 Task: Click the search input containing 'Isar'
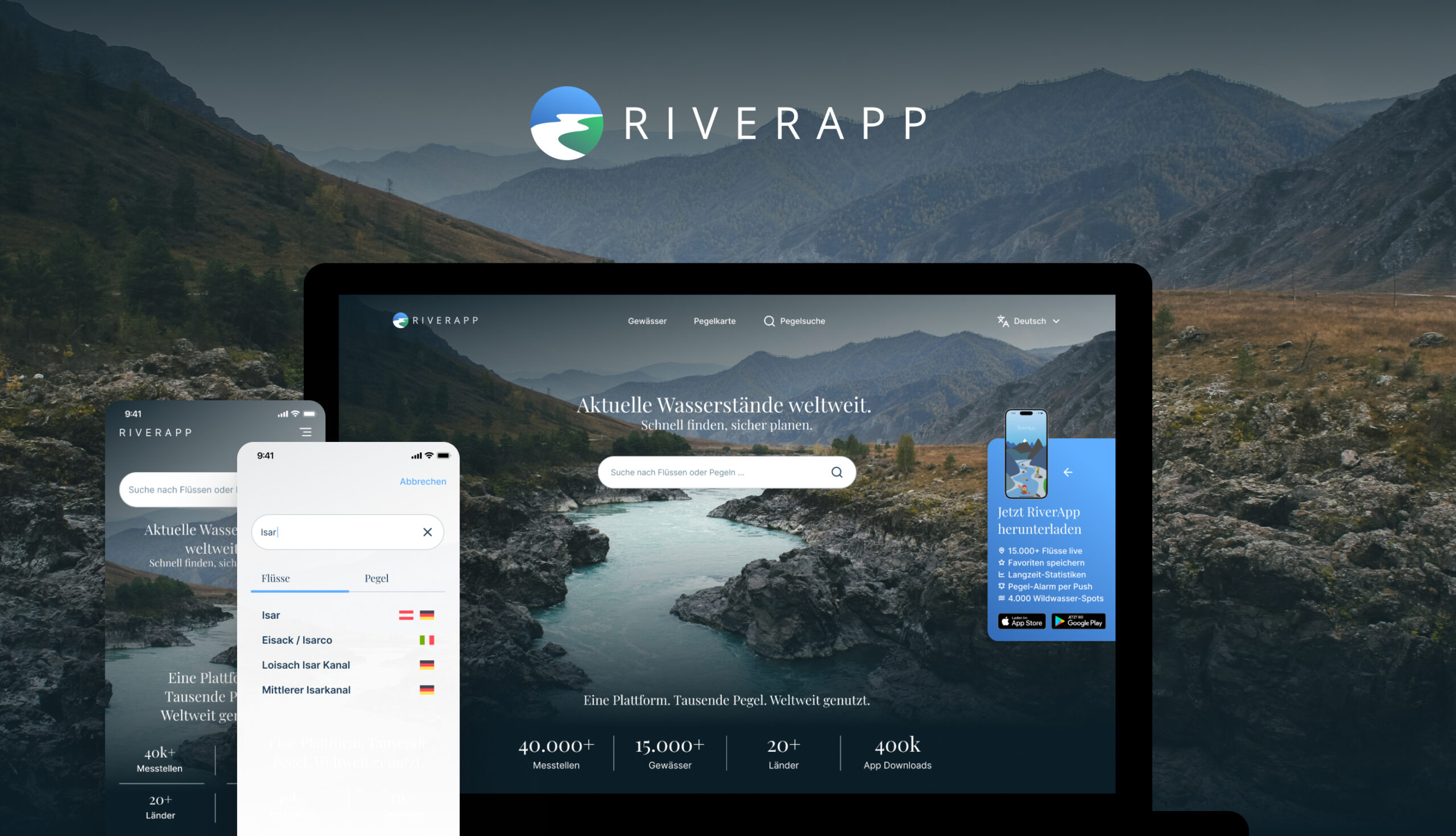(348, 532)
